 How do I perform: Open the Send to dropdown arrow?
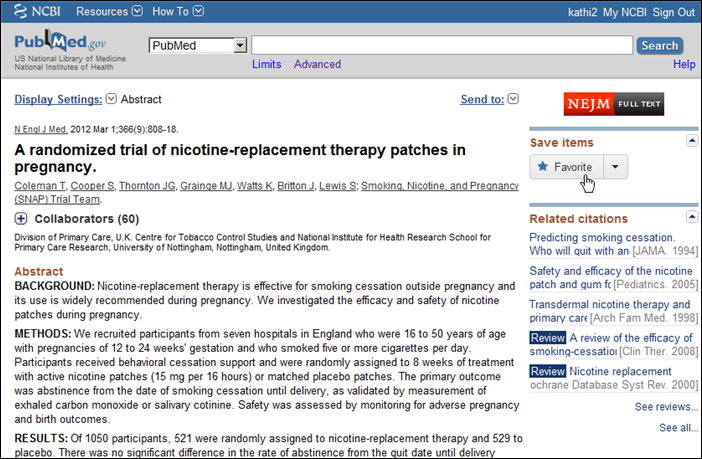[513, 99]
